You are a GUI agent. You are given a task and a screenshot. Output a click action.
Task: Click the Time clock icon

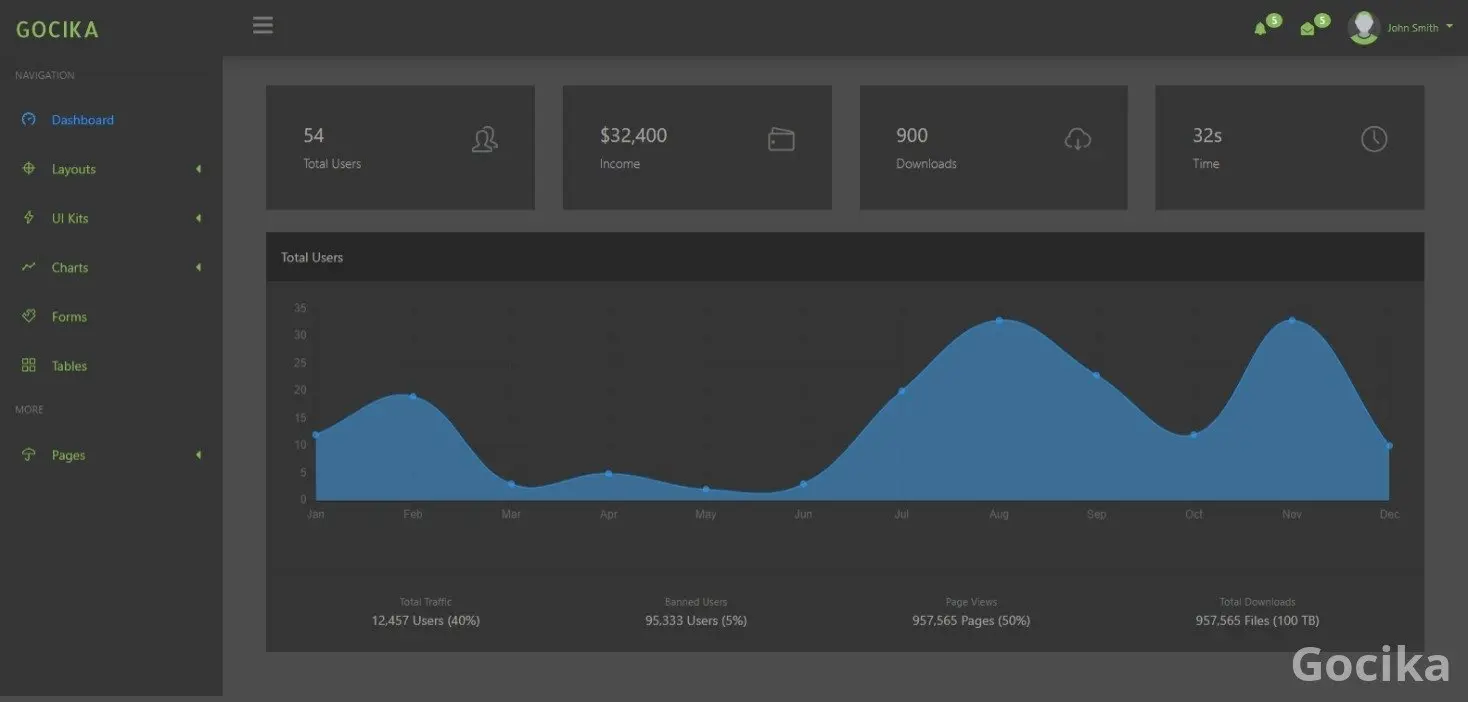pyautogui.click(x=1374, y=140)
